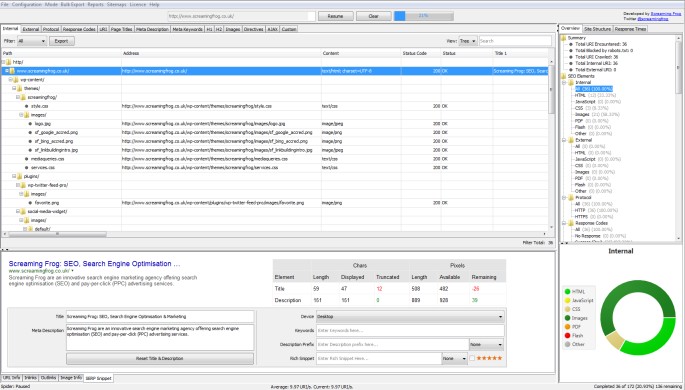
Task: Click the Export button
Action: tap(62, 41)
